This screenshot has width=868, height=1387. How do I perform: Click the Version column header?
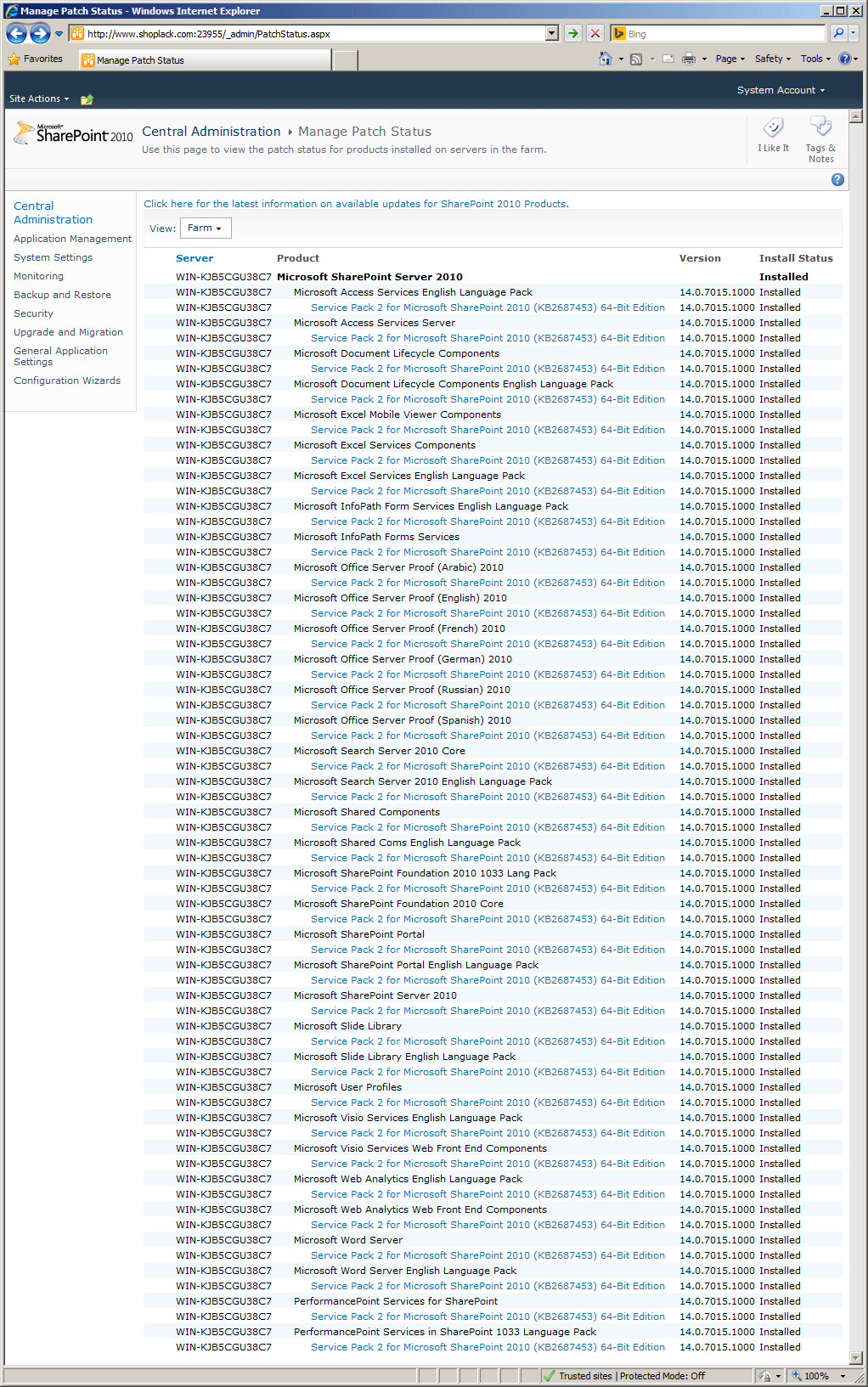700,258
